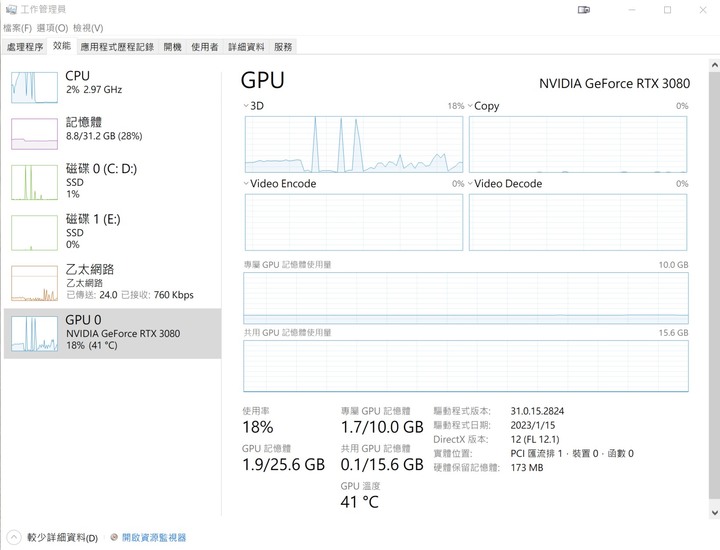
Task: Click the 較少詳細資料 collapse arrow icon
Action: (14, 537)
